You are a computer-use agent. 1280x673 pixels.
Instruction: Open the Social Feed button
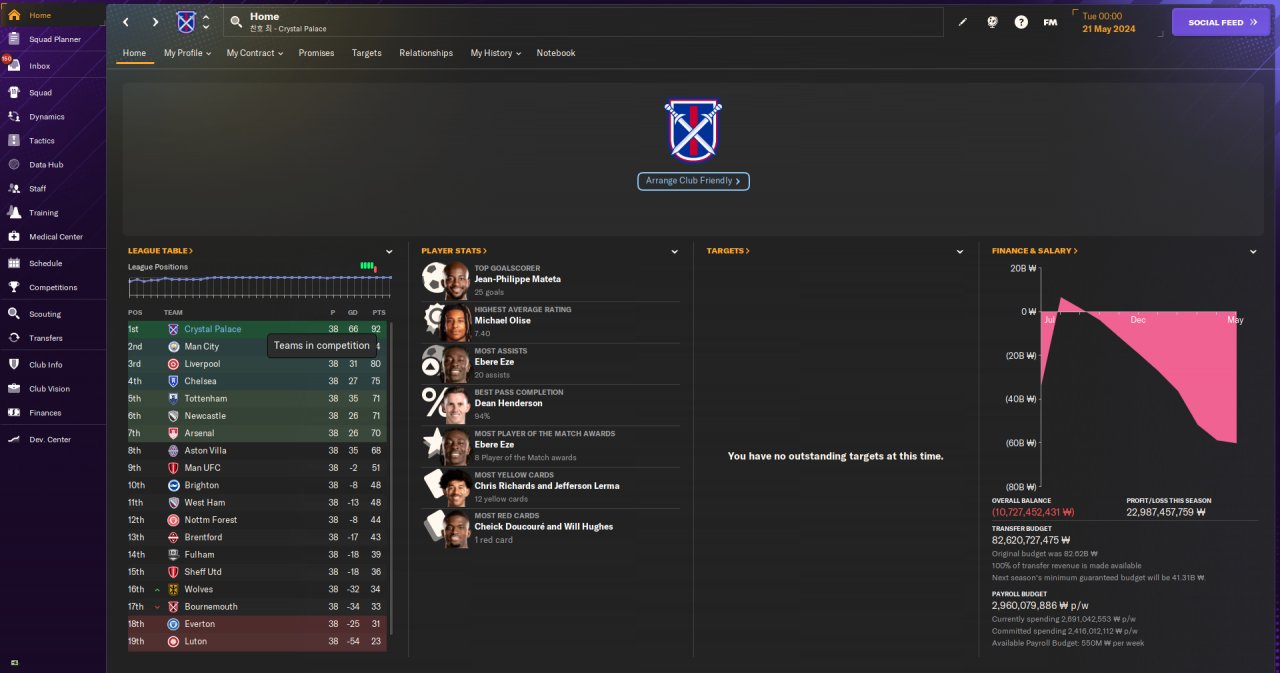[1221, 22]
